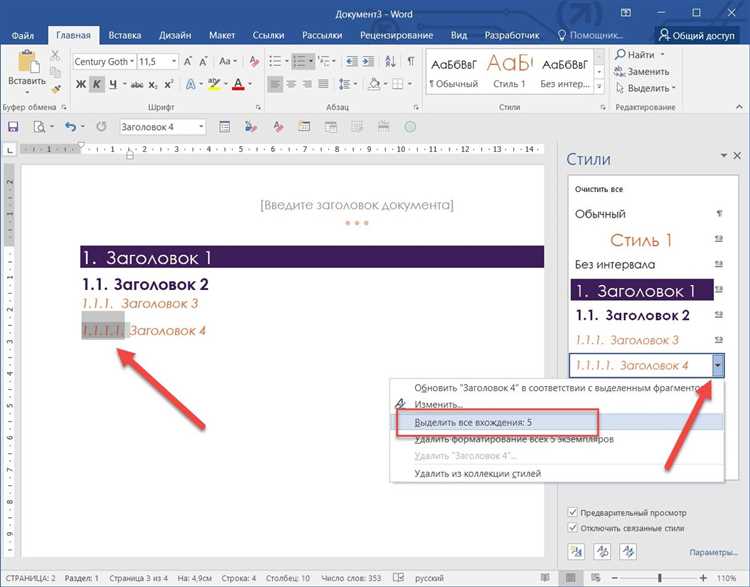Select Изменить... in the context menu
The width and height of the screenshot is (750, 587).
tap(439, 405)
